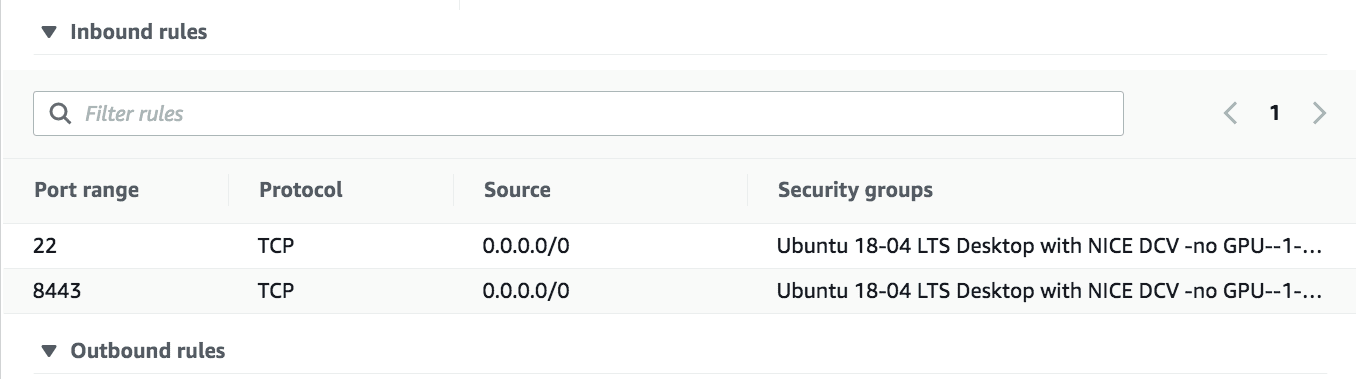Click the magnifier icon in filter box
This screenshot has width=1356, height=379.
(x=60, y=114)
